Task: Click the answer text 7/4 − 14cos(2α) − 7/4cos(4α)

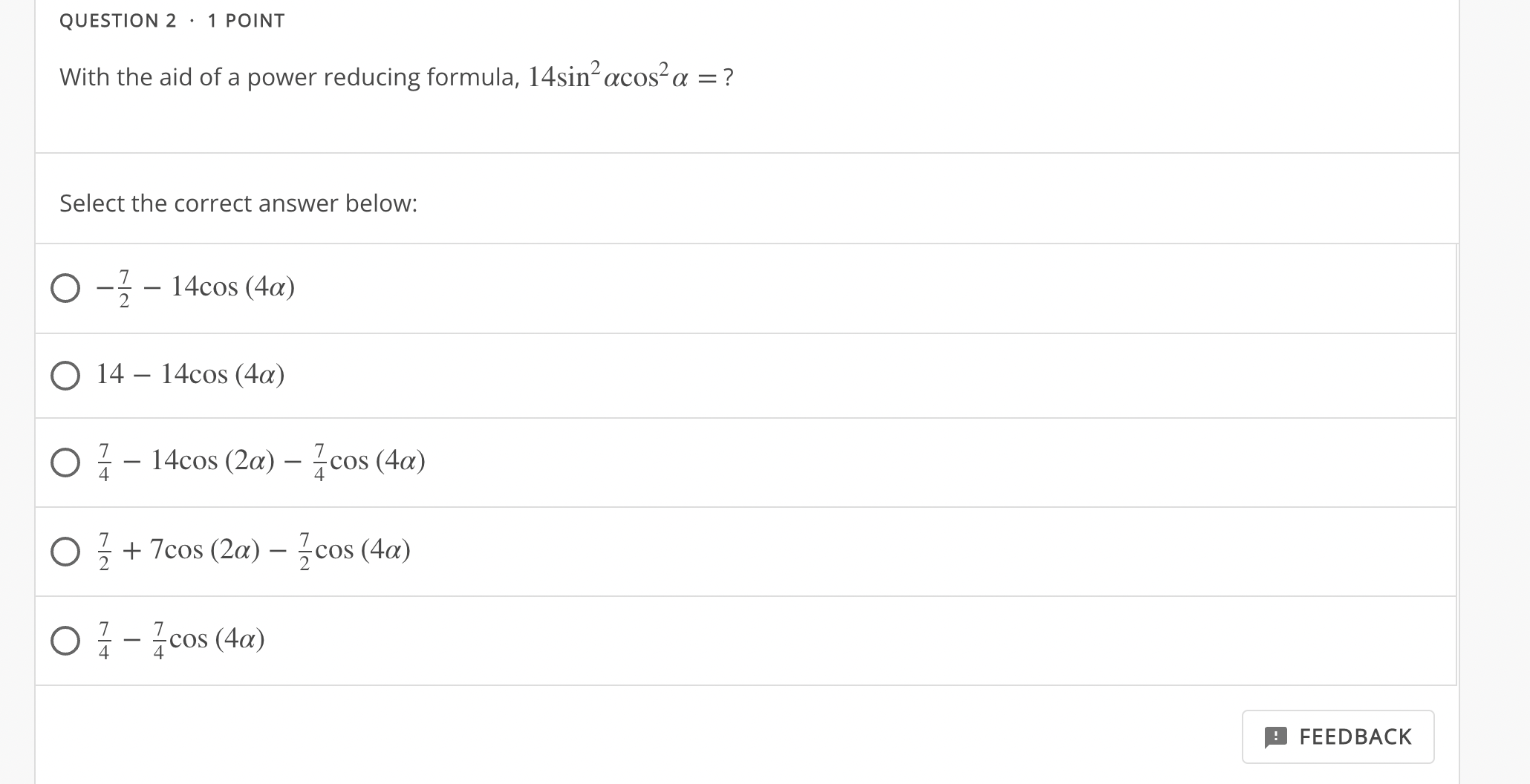Action: [x=261, y=462]
